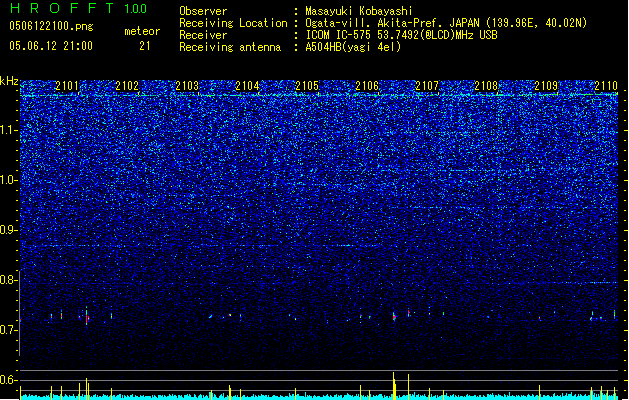Click the 1.0 frequency axis label
Screen dimensions: 629x400
pyautogui.click(x=8, y=180)
